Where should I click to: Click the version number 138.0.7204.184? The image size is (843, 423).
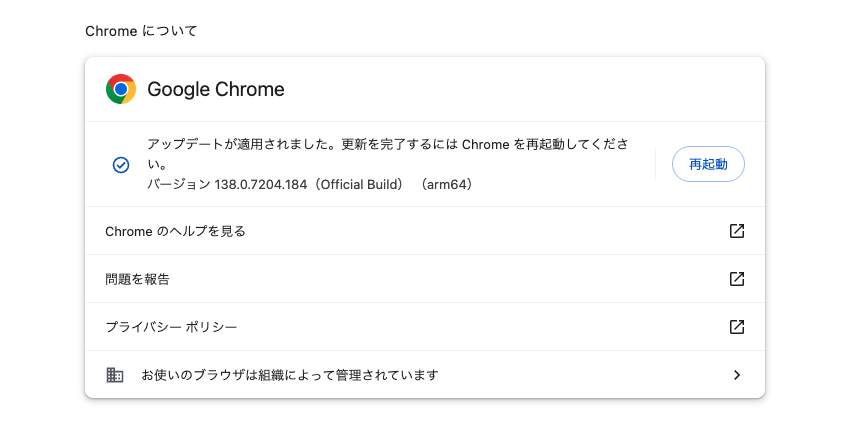261,184
